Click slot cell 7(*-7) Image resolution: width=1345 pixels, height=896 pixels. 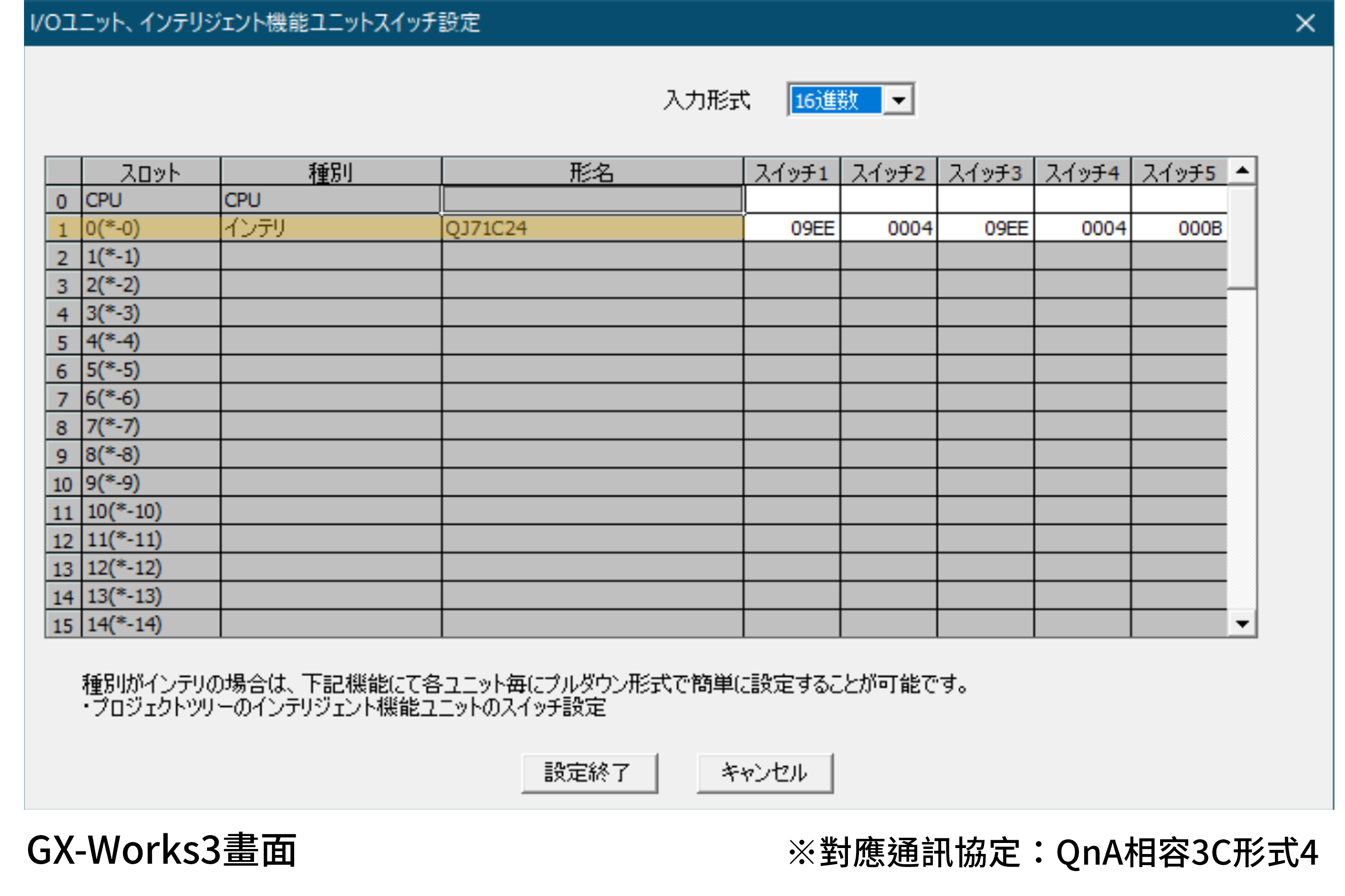click(x=151, y=426)
